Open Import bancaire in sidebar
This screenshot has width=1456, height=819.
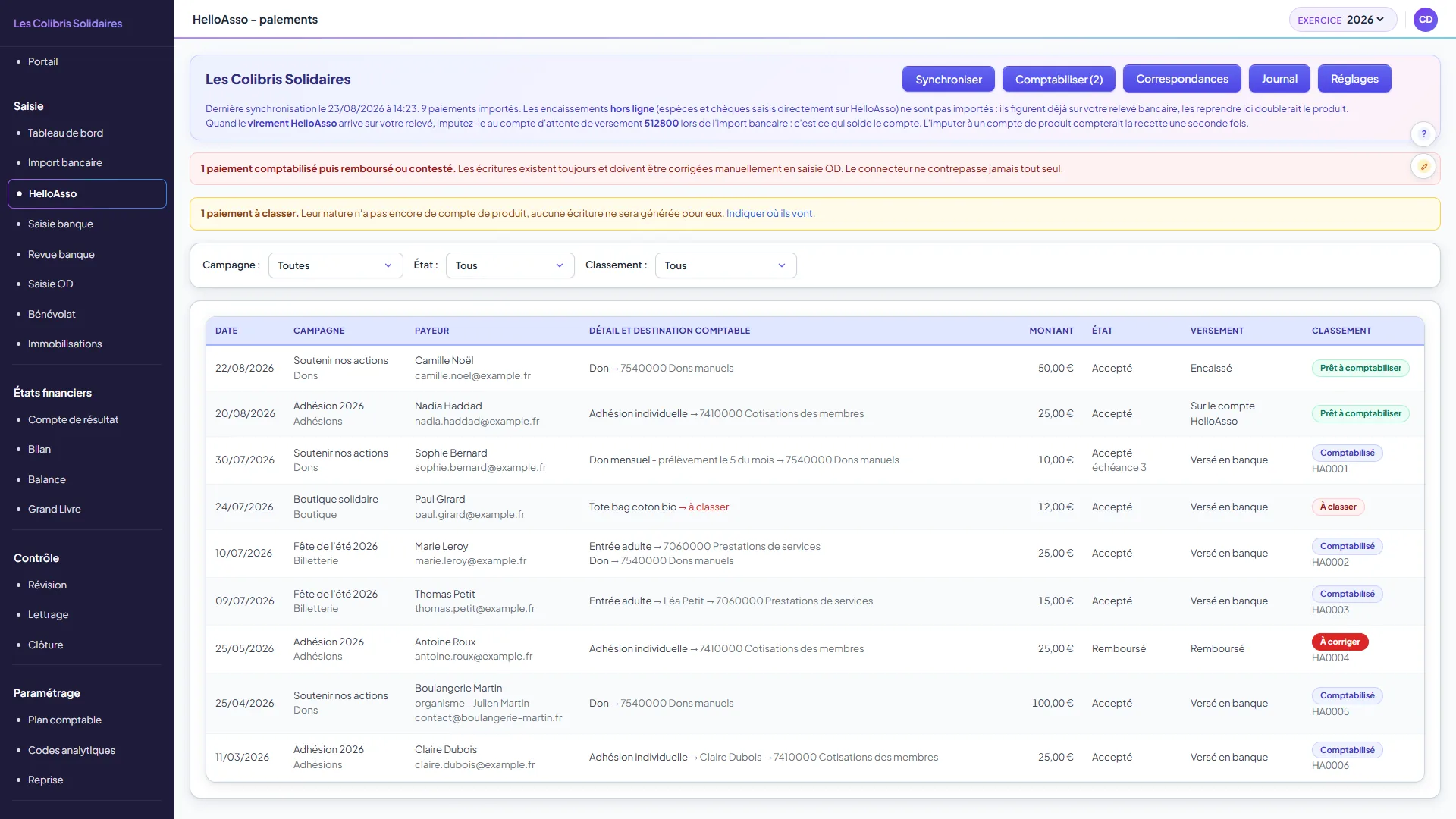(64, 162)
